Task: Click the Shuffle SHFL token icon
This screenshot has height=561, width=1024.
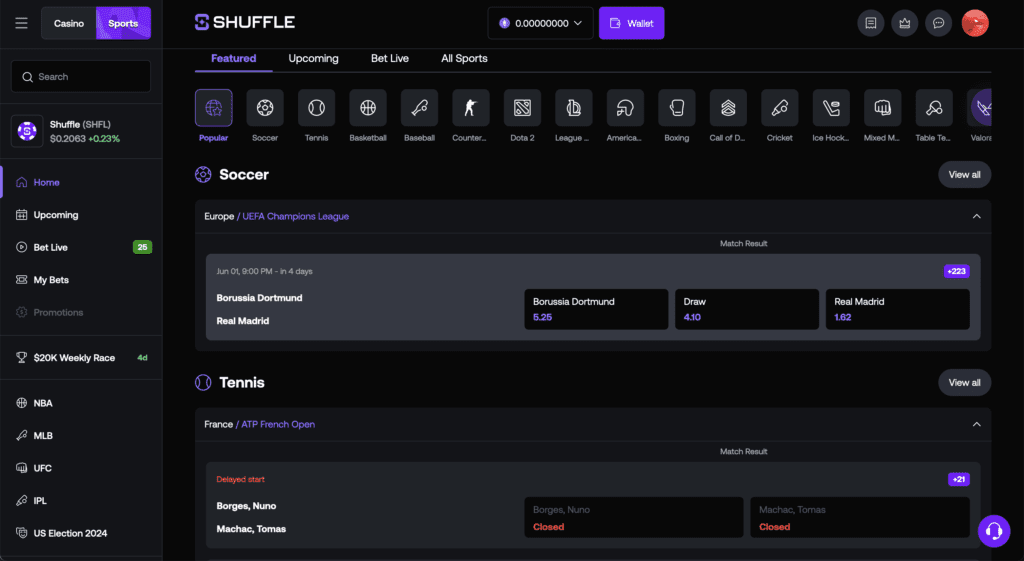Action: (x=27, y=131)
